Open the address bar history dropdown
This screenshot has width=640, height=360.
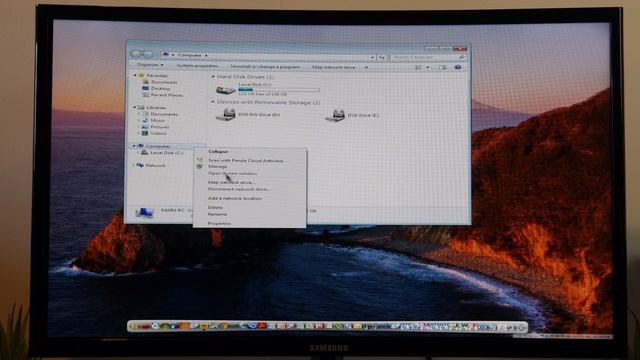(372, 58)
